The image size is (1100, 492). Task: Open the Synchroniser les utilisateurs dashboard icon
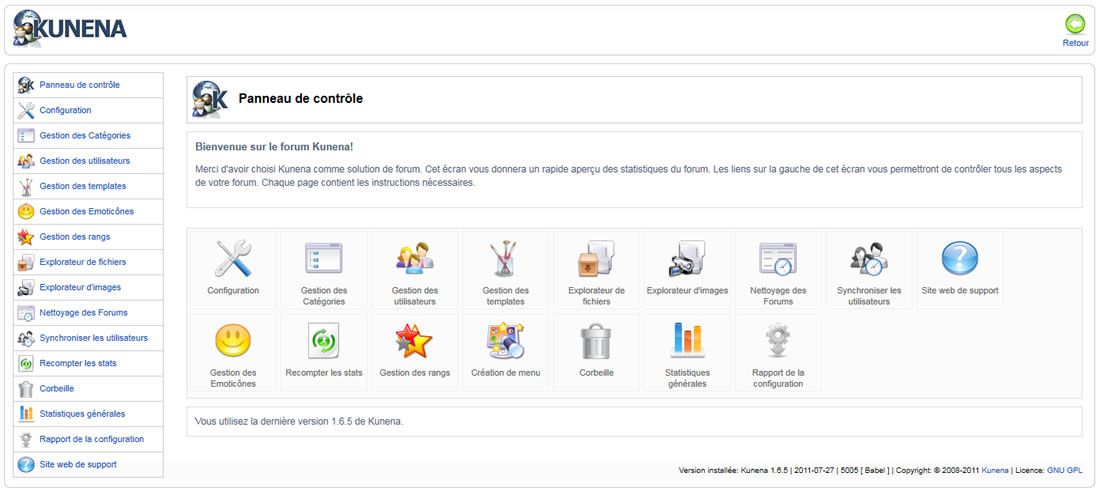click(x=868, y=258)
